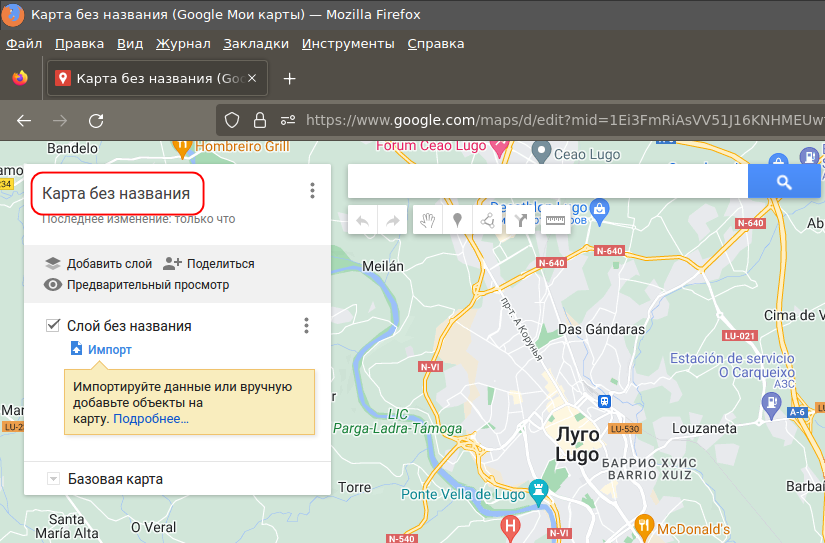Expand the 'Базовая карта' dropdown arrow
Screen dimensions: 825x543
pos(53,479)
